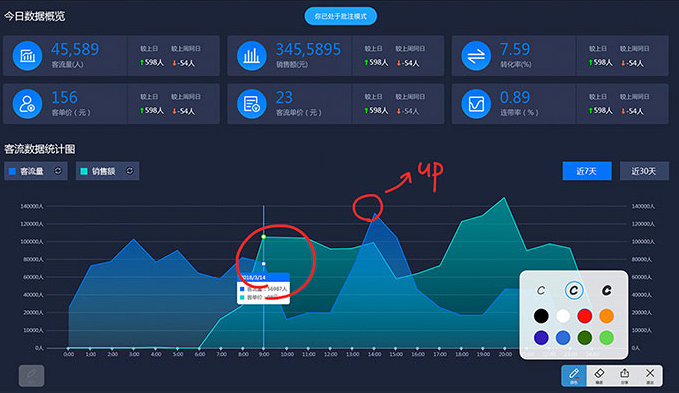Click the gray pencil icon at bottom left
This screenshot has width=679, height=393.
(x=31, y=375)
